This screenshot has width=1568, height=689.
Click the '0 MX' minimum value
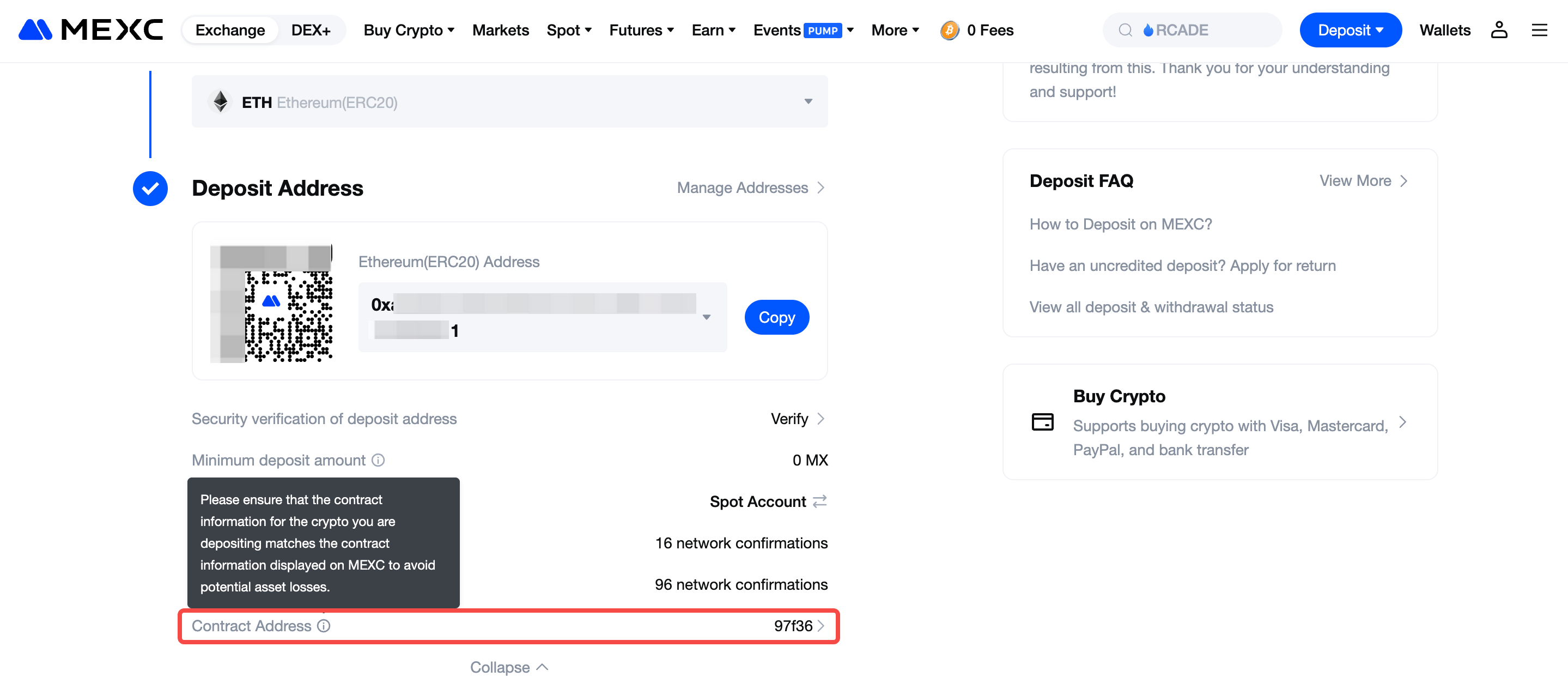tap(810, 460)
